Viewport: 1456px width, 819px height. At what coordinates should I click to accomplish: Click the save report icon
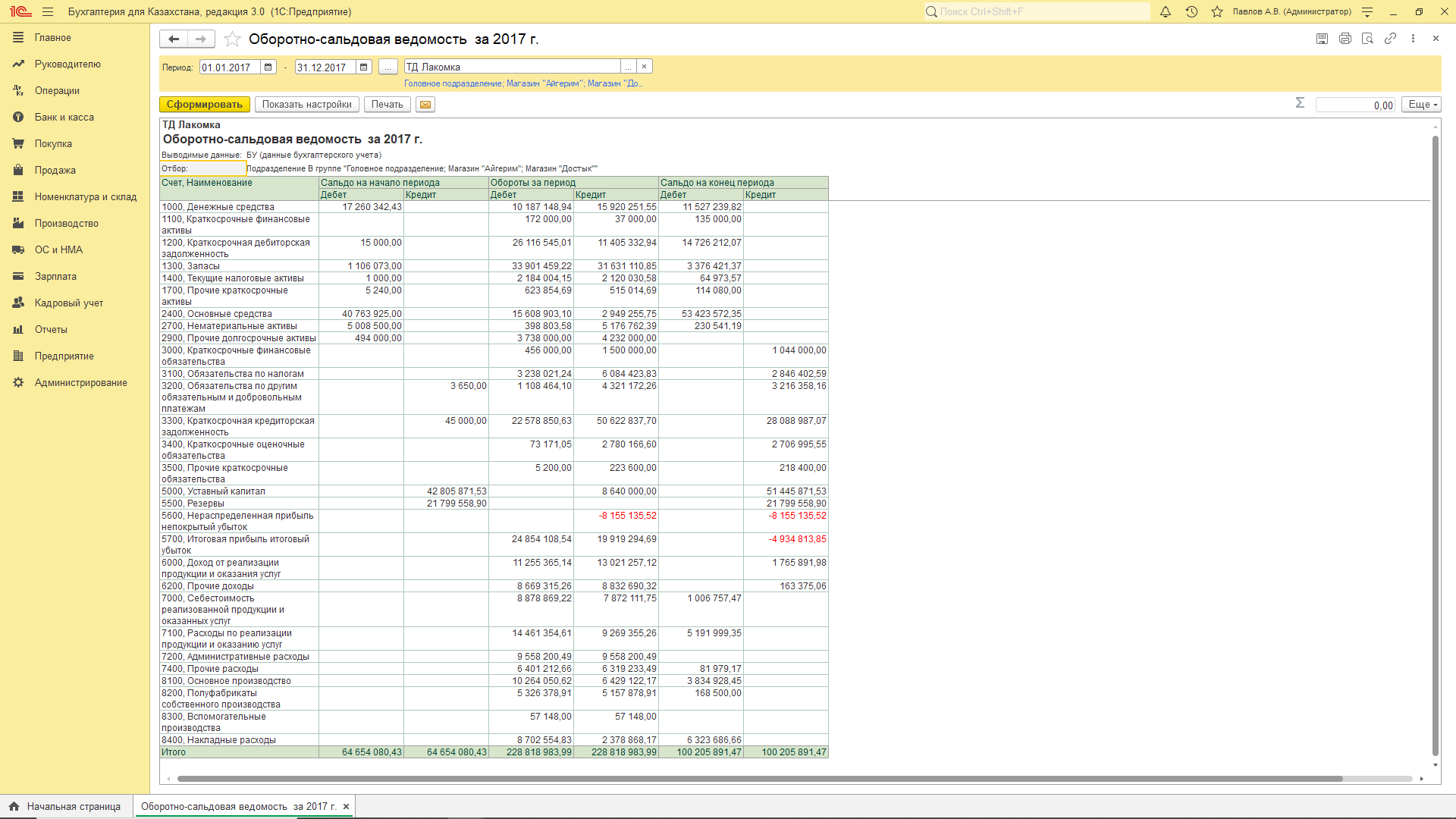[x=1322, y=39]
